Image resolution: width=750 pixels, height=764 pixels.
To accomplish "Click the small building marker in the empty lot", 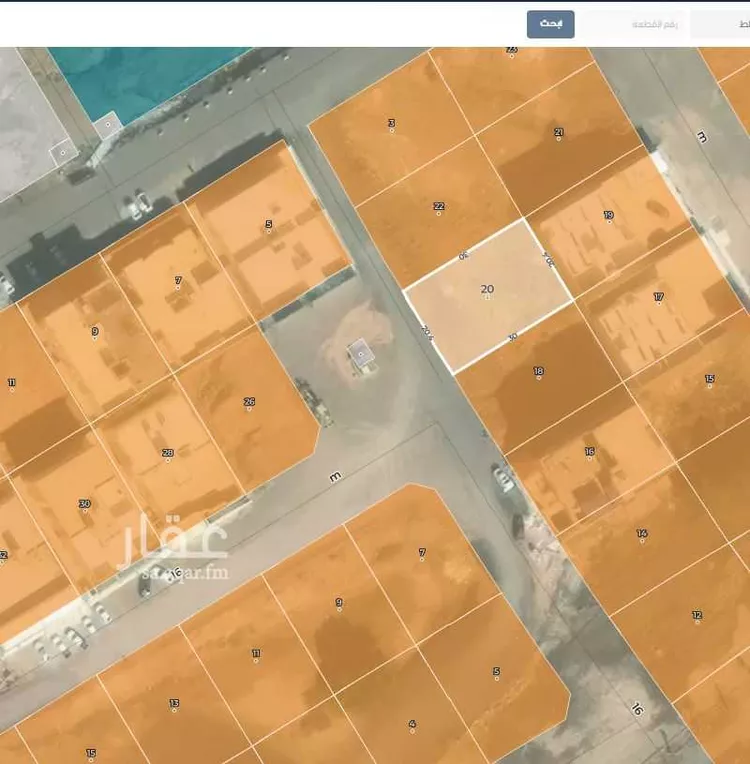I will [361, 355].
